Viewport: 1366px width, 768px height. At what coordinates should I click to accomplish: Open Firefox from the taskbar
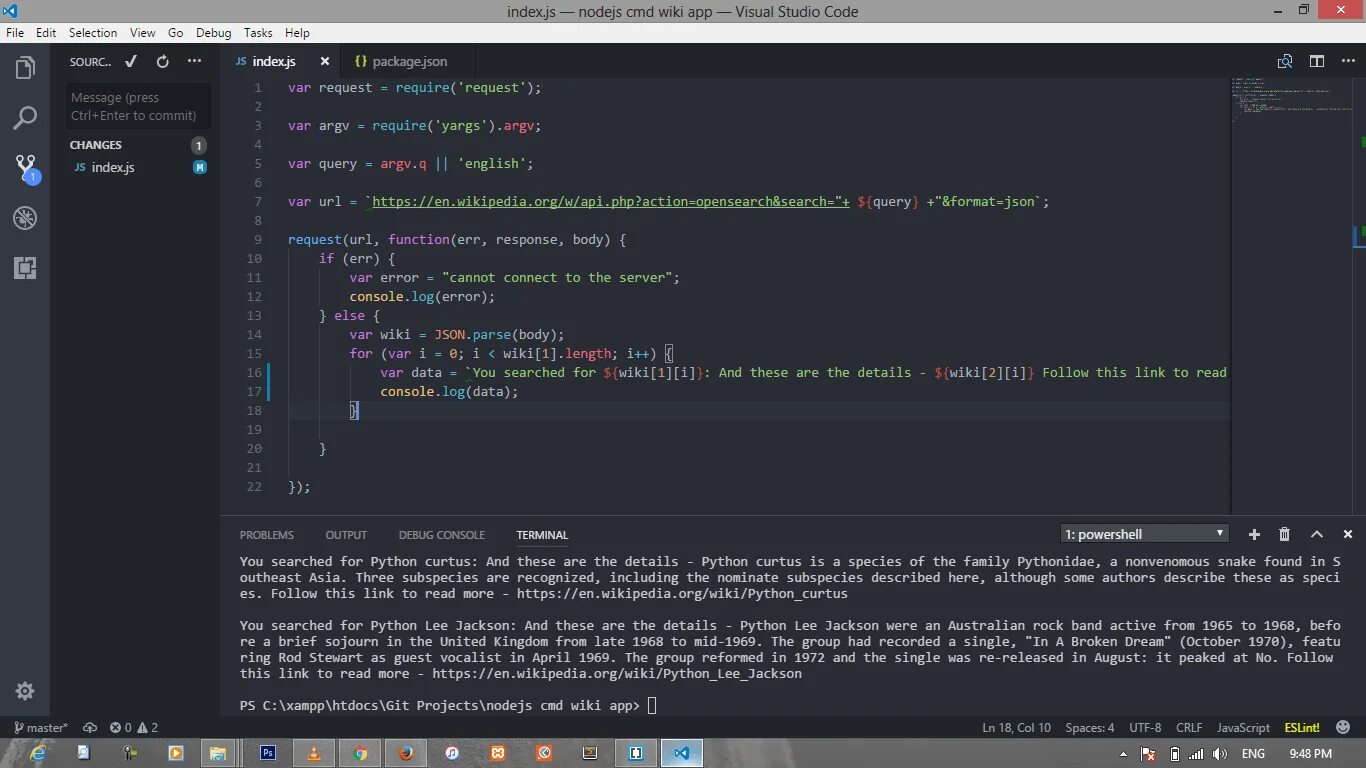[x=406, y=753]
